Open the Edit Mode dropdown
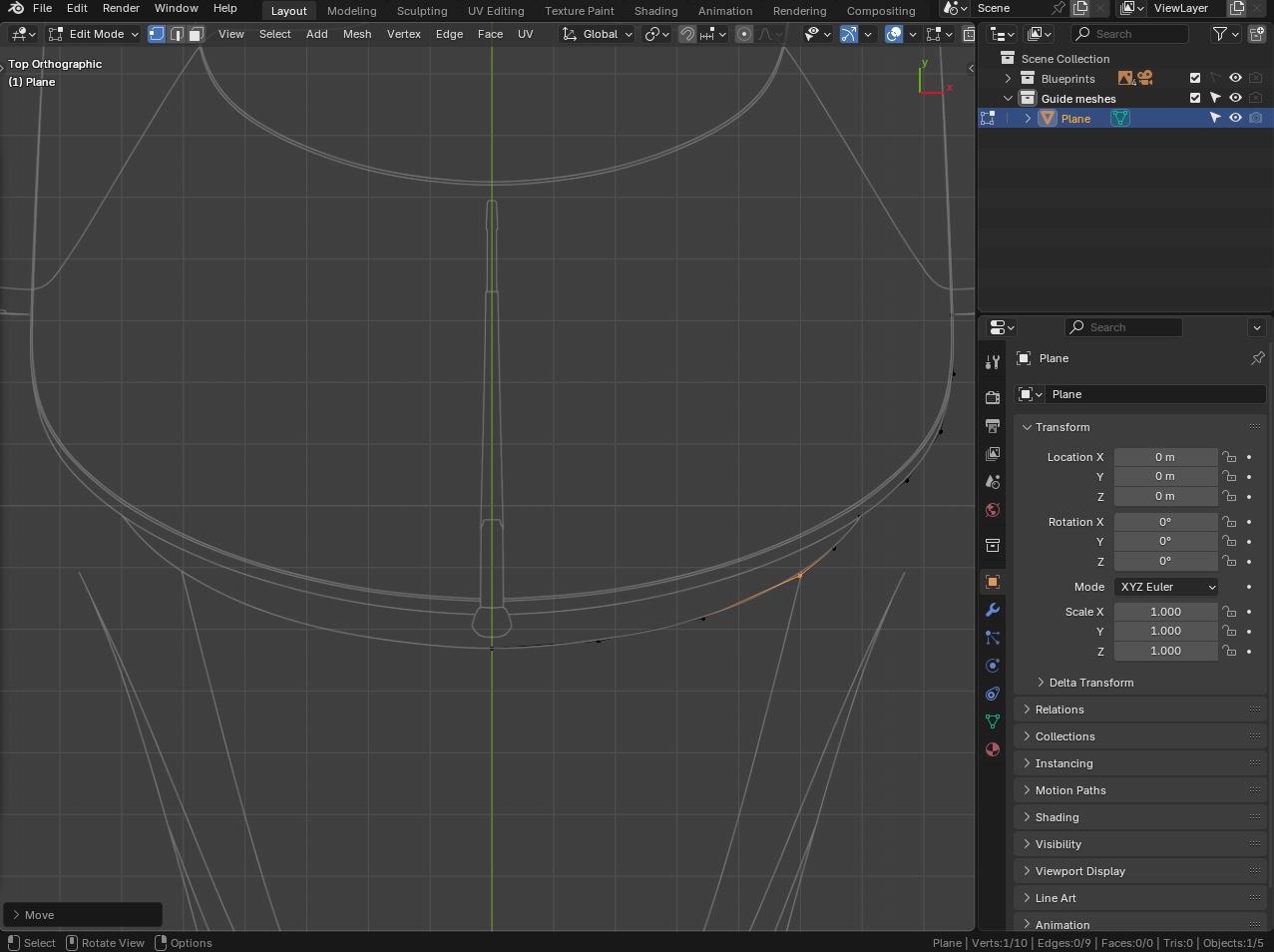 95,34
